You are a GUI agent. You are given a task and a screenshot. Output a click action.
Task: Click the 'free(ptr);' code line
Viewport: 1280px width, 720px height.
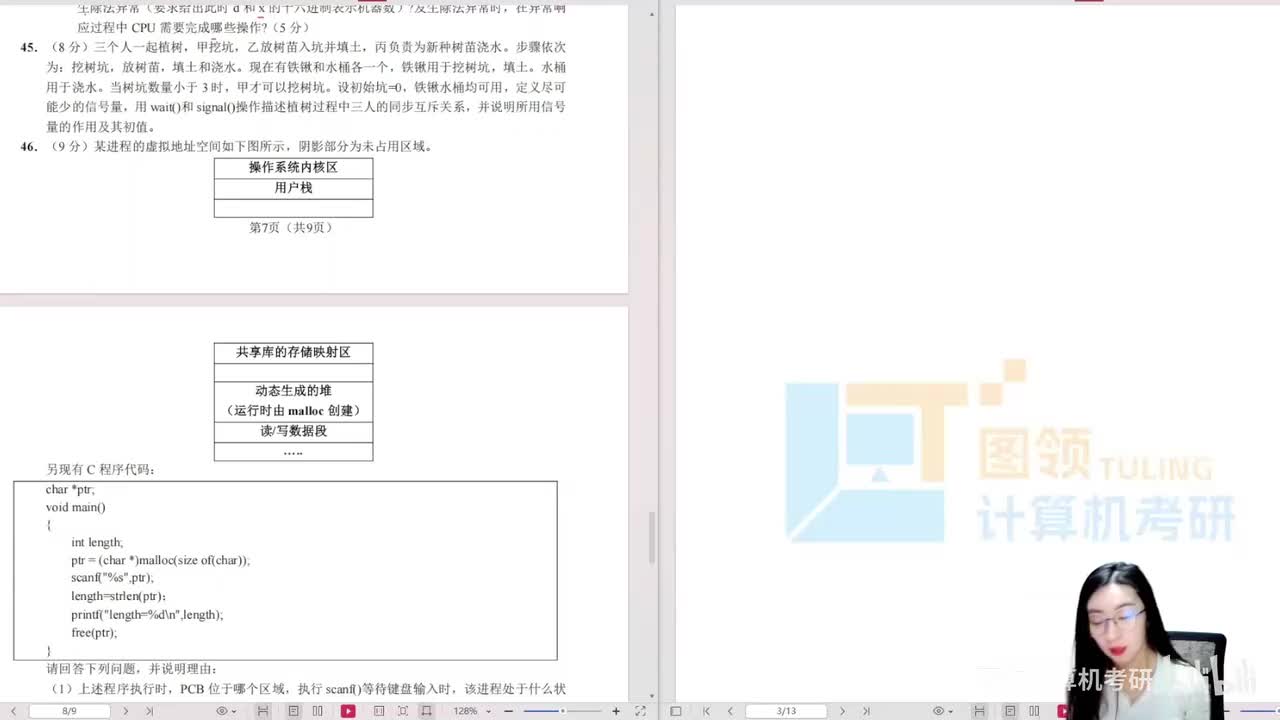[94, 632]
